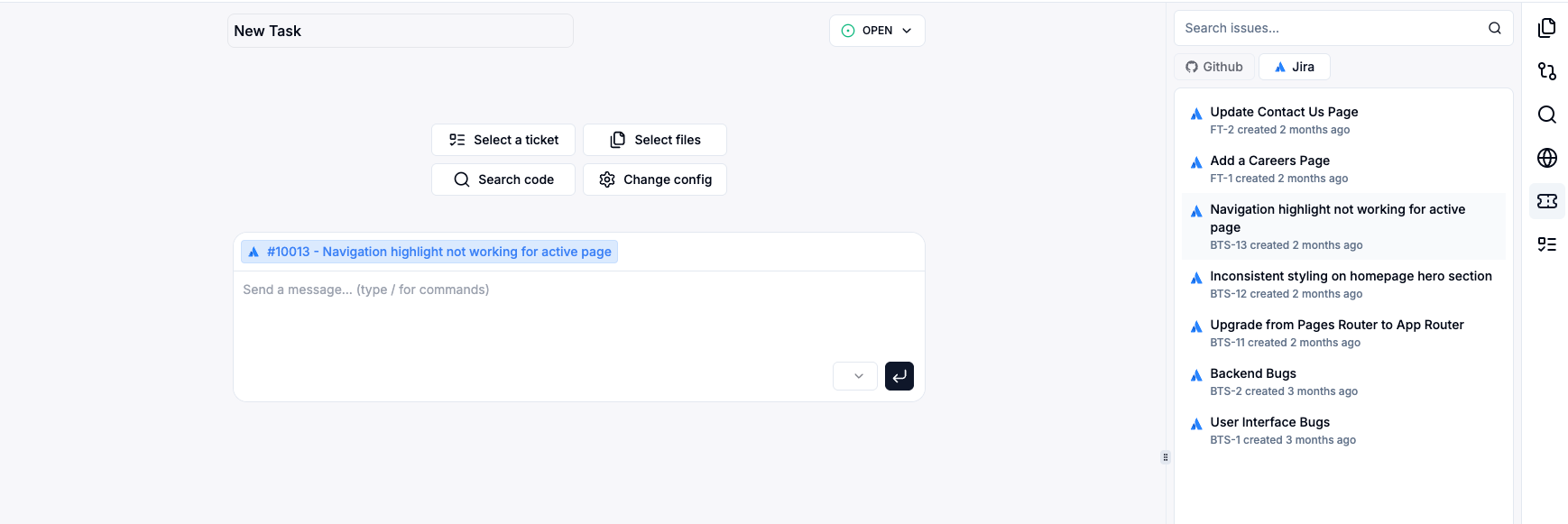
Task: Click the magnifier icon in Search issues field
Action: pyautogui.click(x=1494, y=28)
